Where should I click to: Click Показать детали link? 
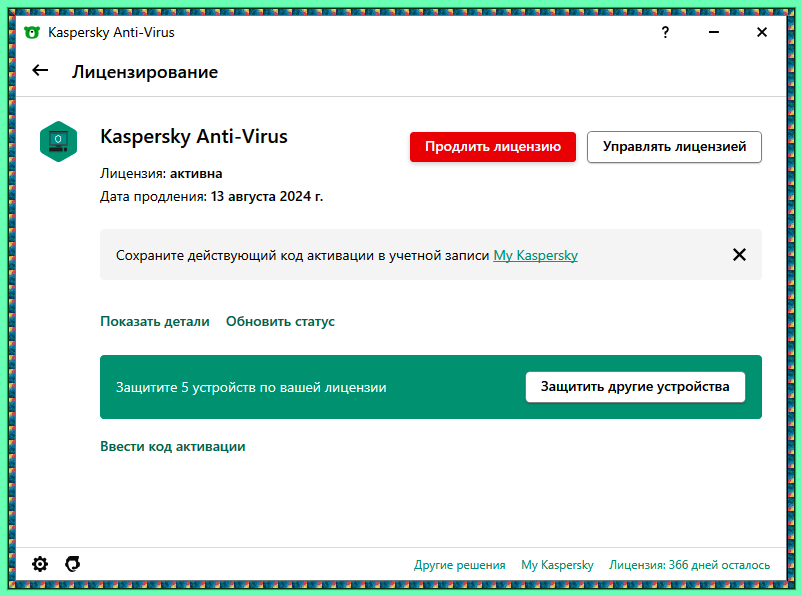click(155, 321)
